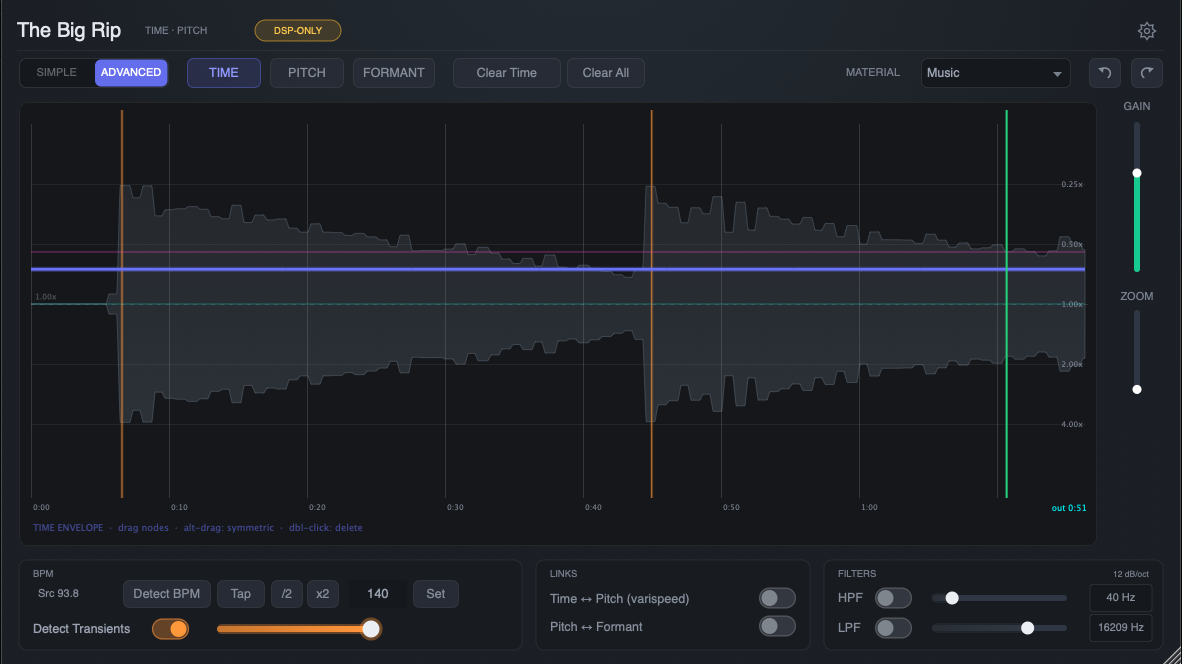This screenshot has height=664, width=1182.
Task: Click the undo arrow icon
Action: [x=1104, y=73]
